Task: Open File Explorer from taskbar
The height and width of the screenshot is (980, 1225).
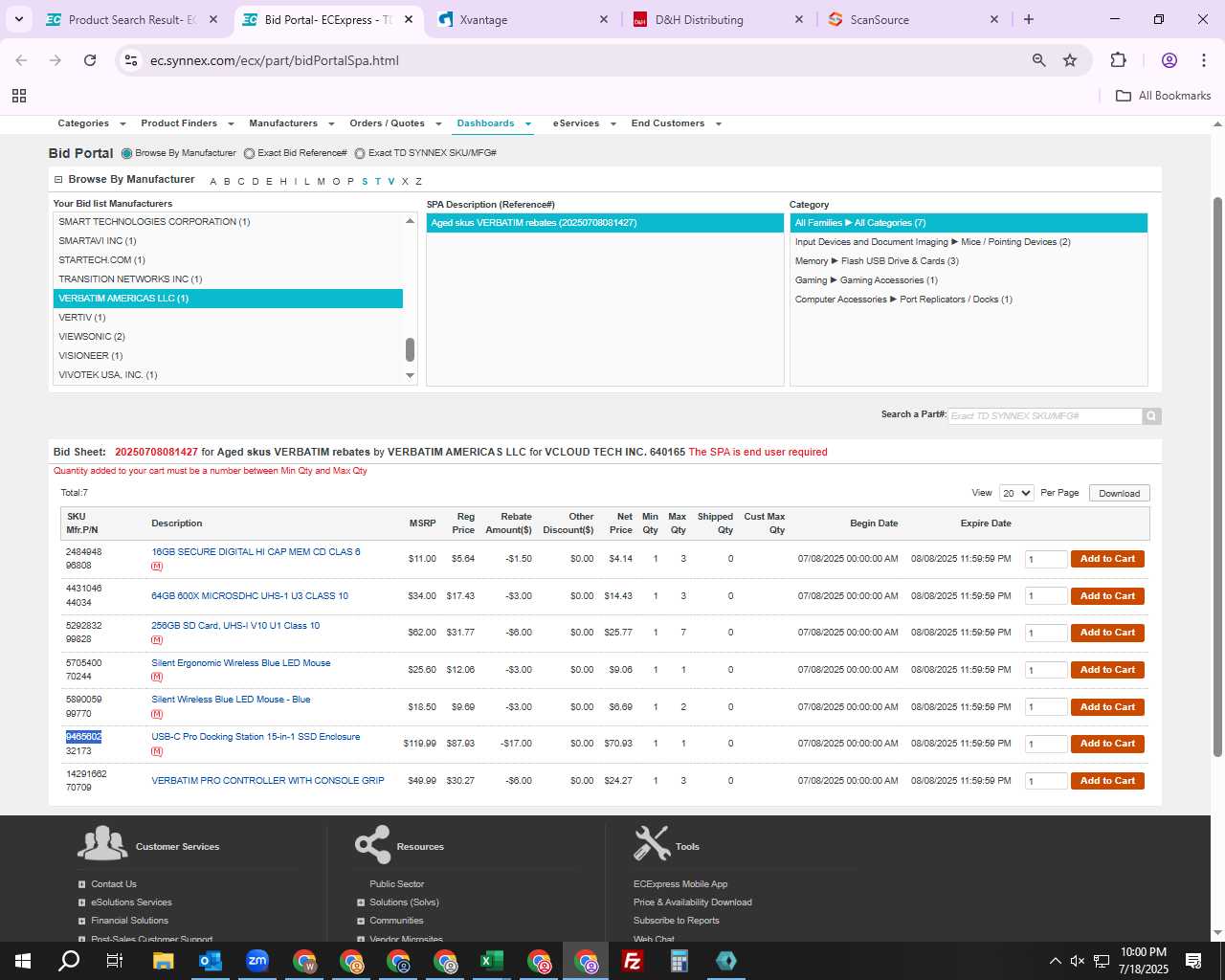Action: 163,961
